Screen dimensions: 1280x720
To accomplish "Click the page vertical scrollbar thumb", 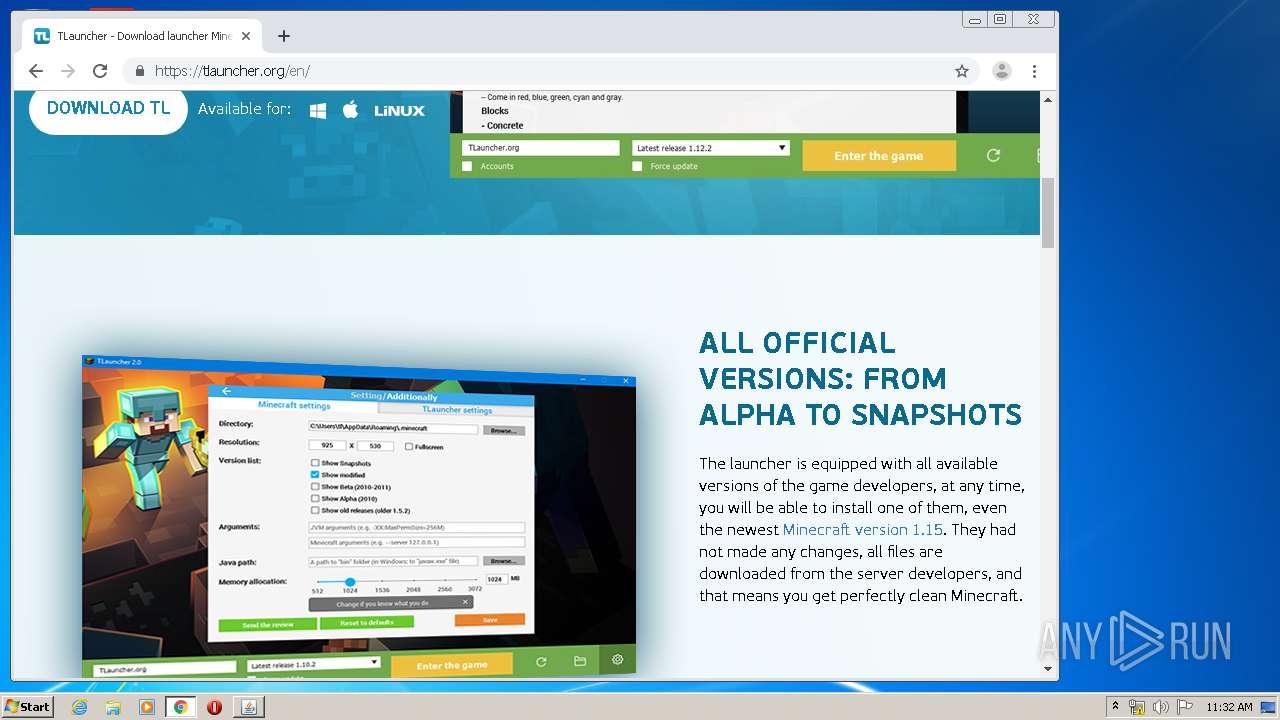I will 1048,213.
